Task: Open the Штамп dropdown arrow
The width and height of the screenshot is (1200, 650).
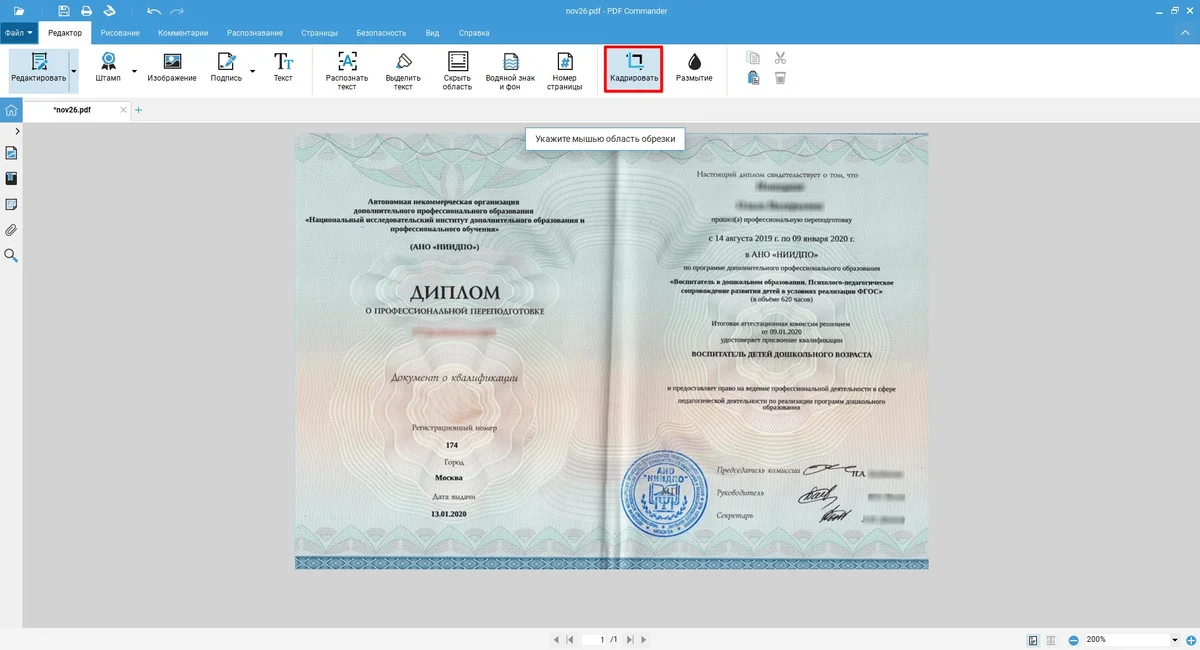Action: 134,70
